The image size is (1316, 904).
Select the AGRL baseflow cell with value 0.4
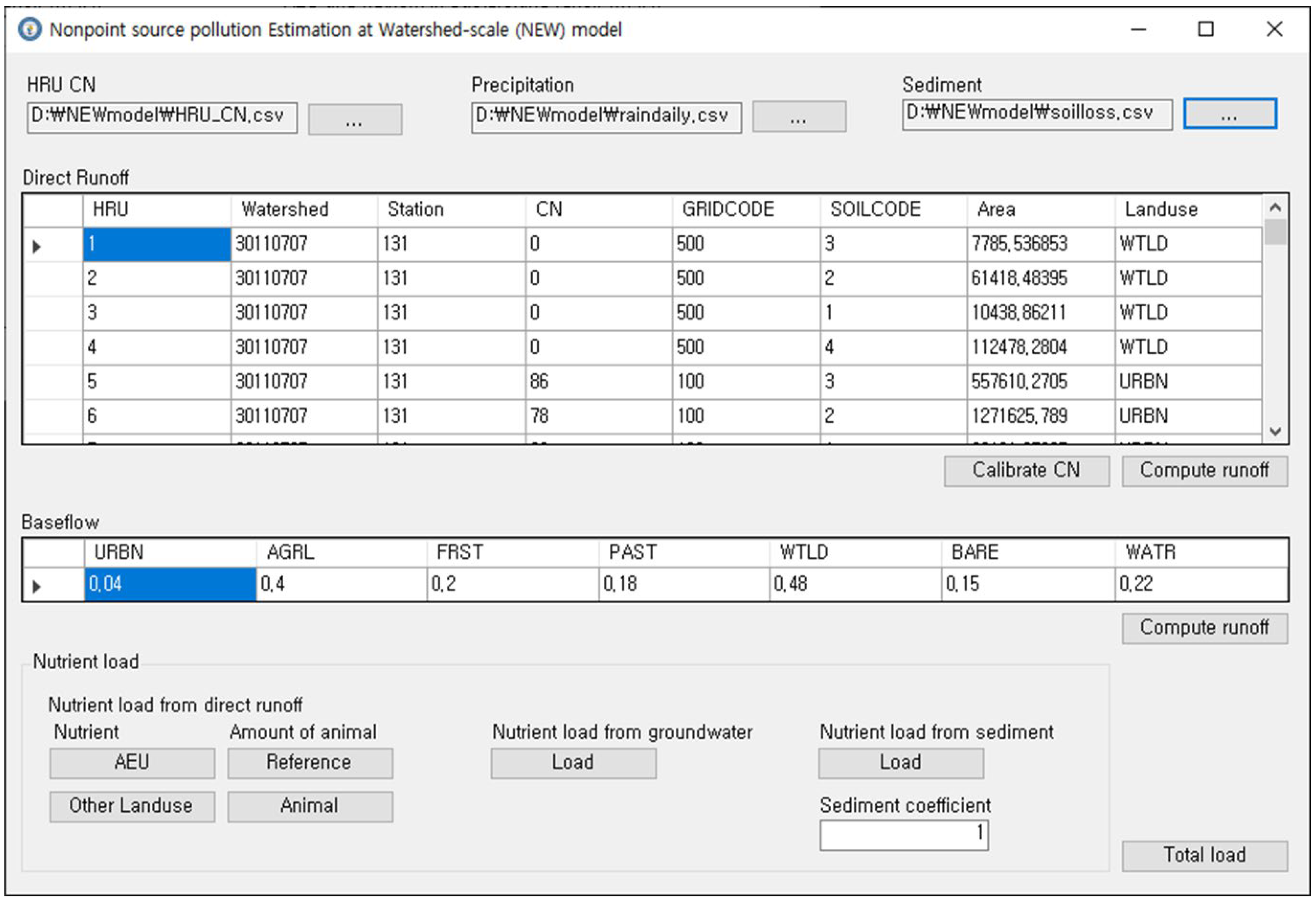341,585
